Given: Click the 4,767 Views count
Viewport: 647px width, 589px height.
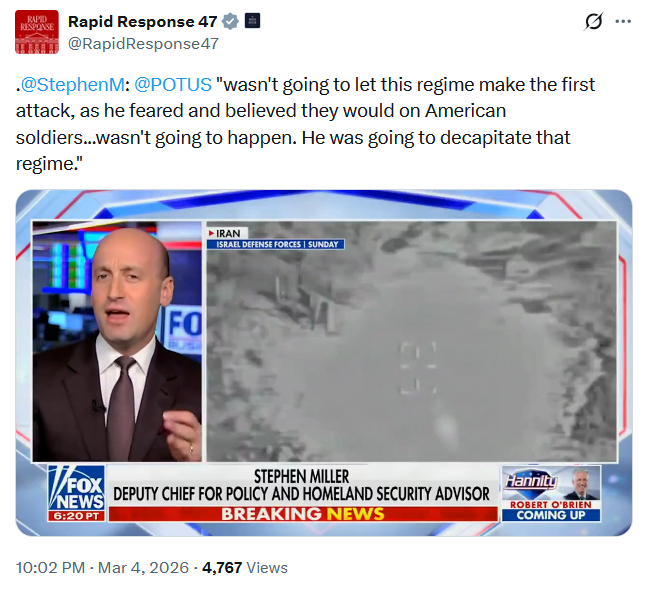Looking at the screenshot, I should tap(245, 568).
